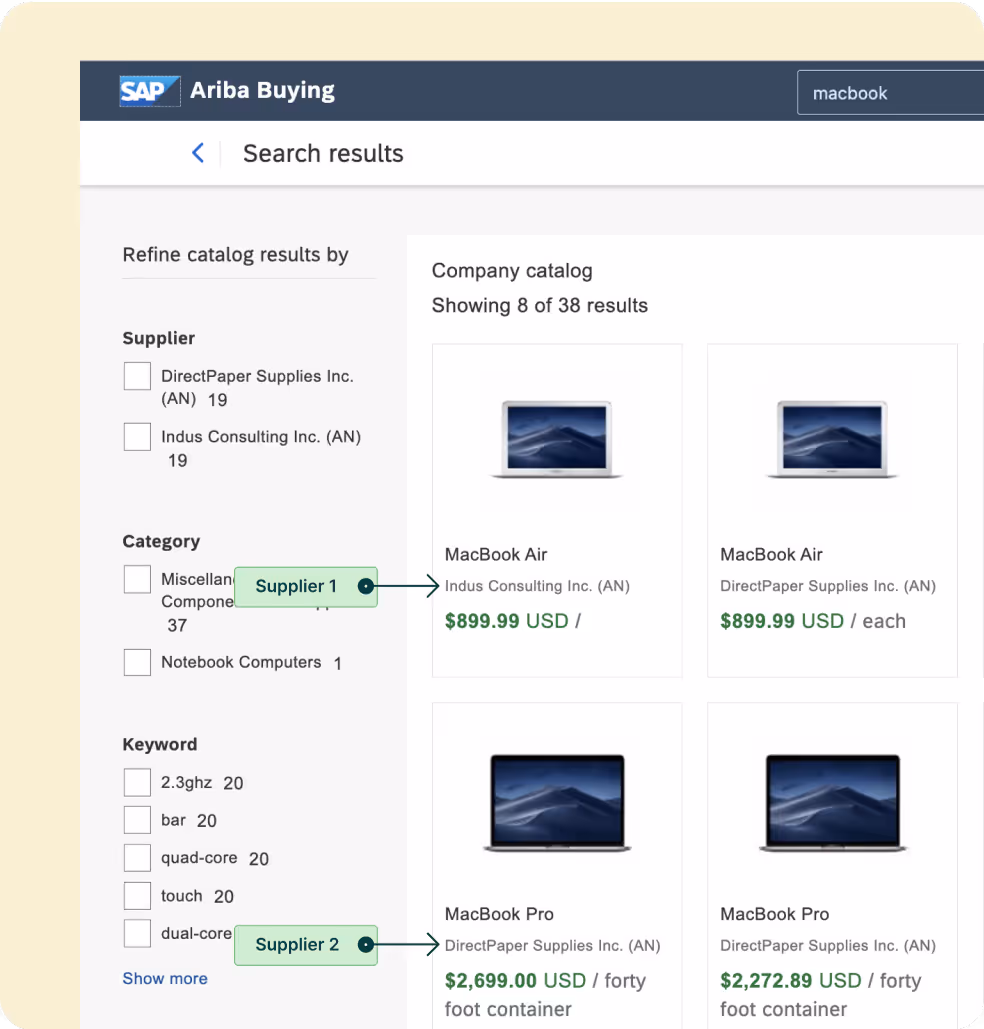984x1029 pixels.
Task: Open MacBook Air title from Indus Consulting
Action: (x=496, y=555)
